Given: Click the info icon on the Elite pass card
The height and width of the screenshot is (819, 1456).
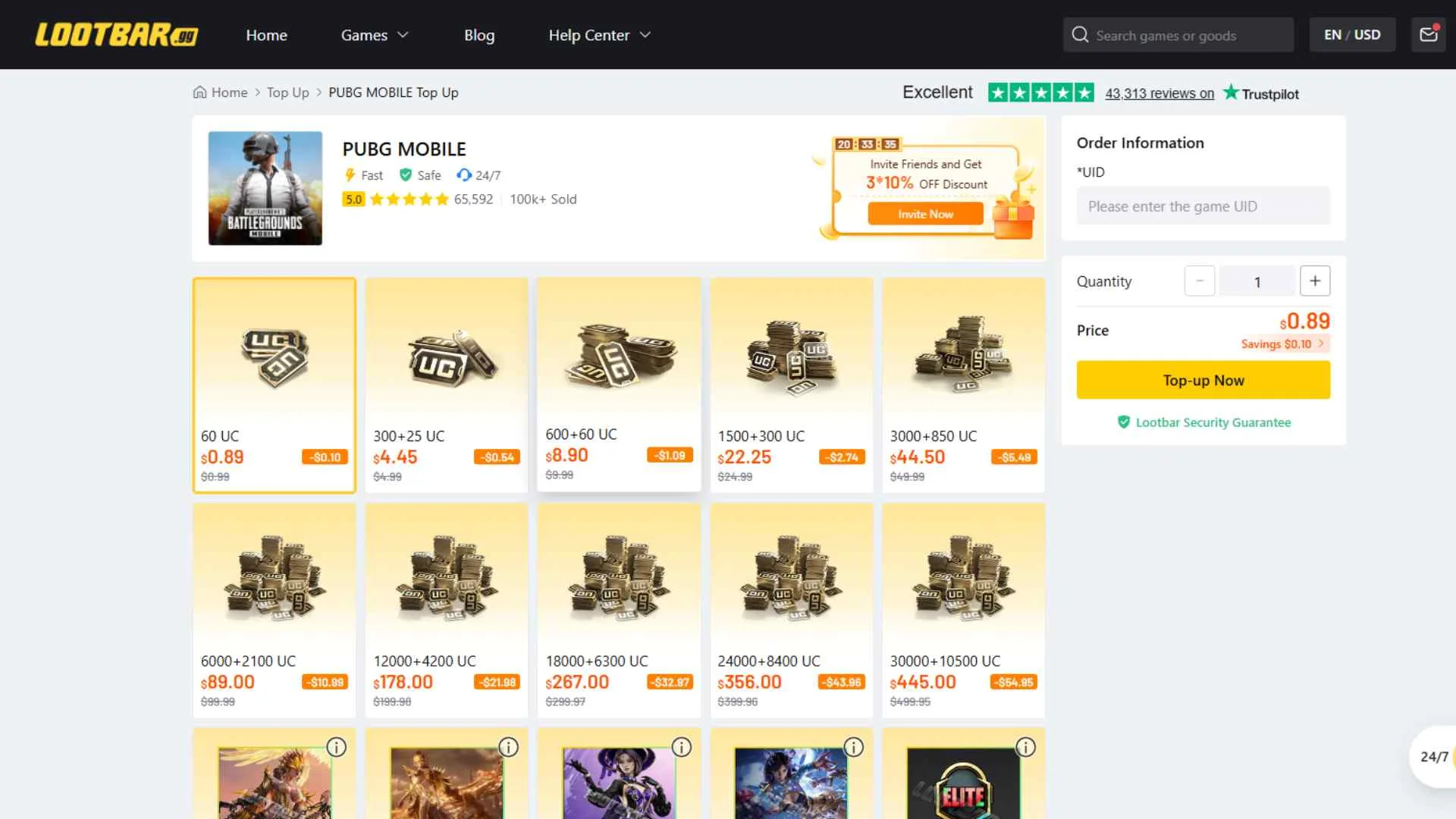Looking at the screenshot, I should point(1025,747).
